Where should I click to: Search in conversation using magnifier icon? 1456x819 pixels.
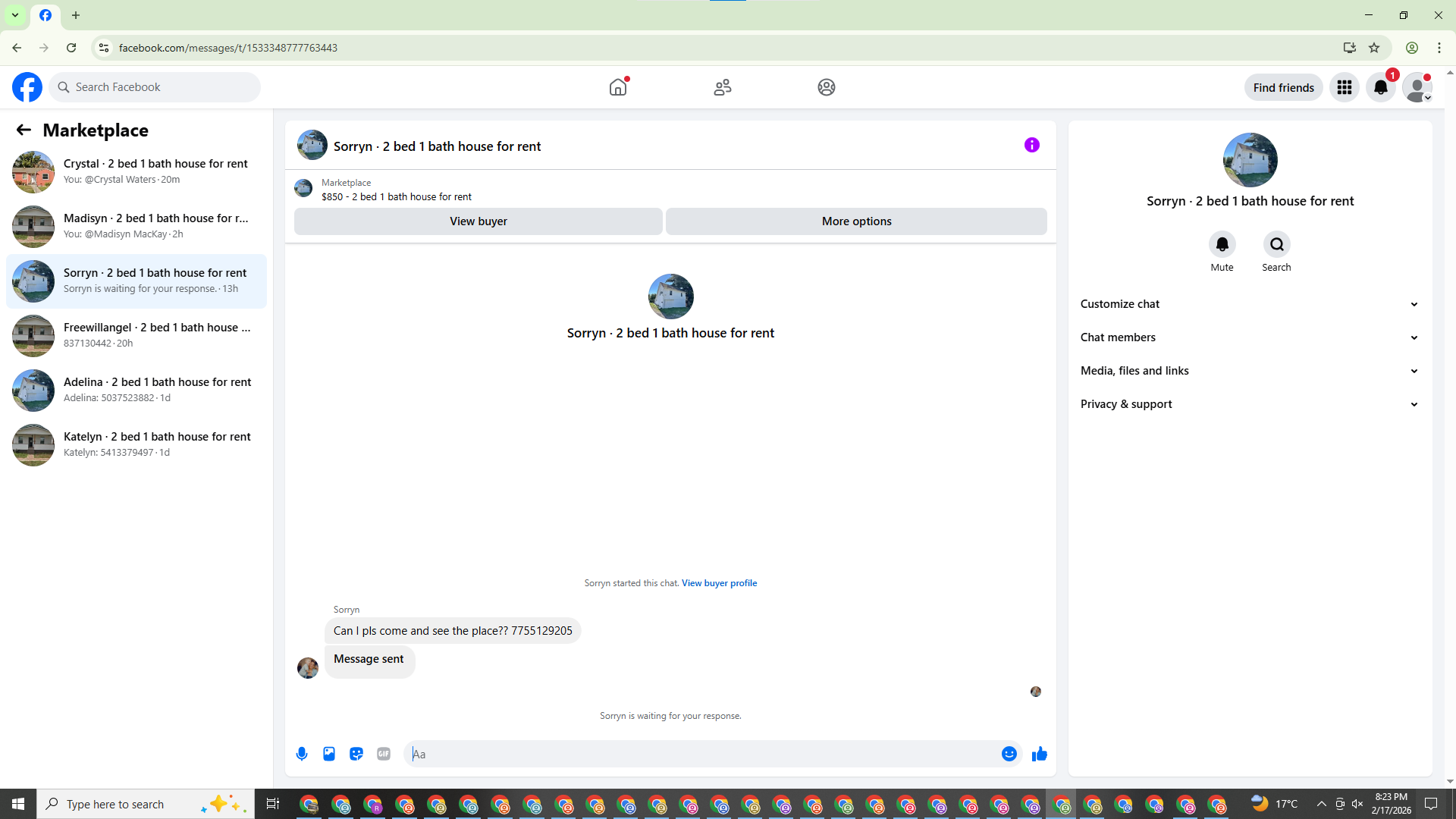pyautogui.click(x=1276, y=244)
